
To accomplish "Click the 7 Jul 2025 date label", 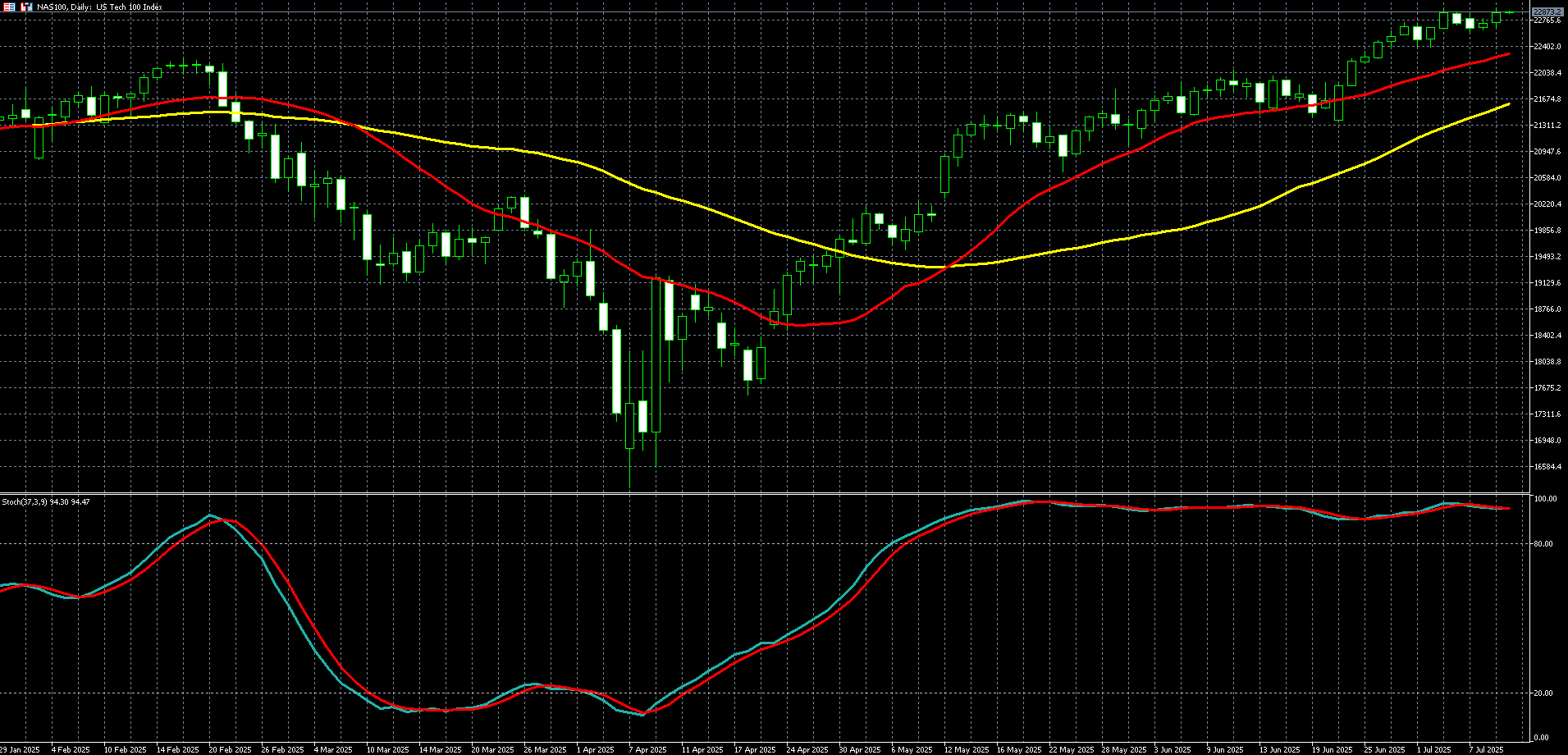I will pos(1486,749).
